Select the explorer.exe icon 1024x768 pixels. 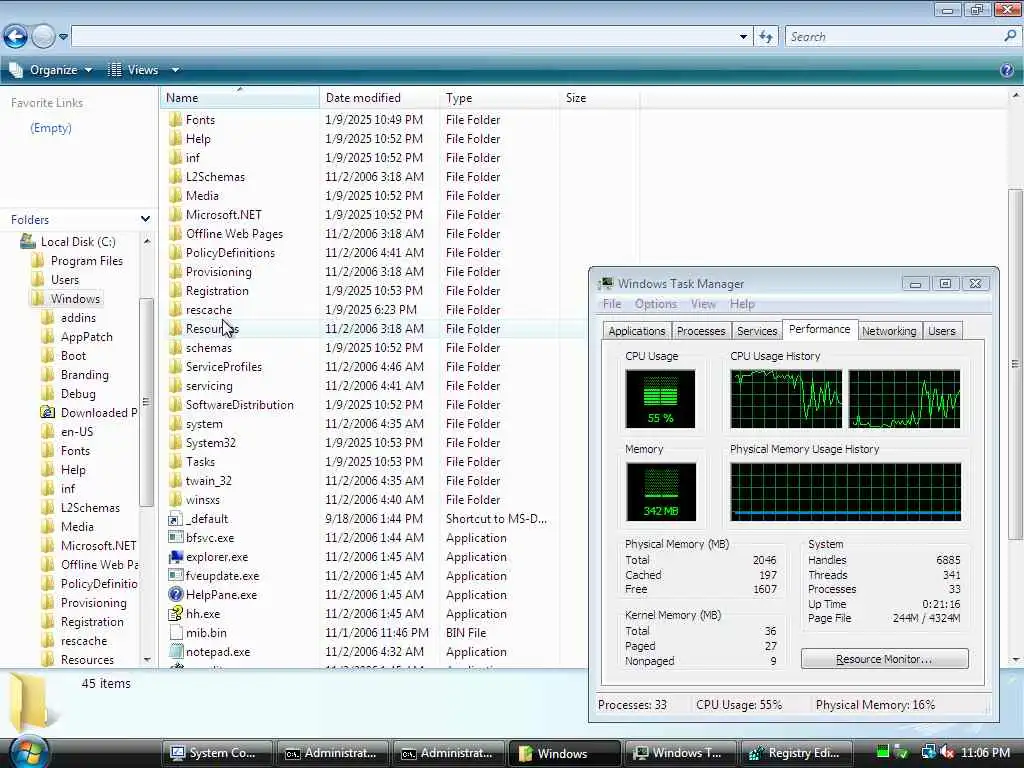175,556
